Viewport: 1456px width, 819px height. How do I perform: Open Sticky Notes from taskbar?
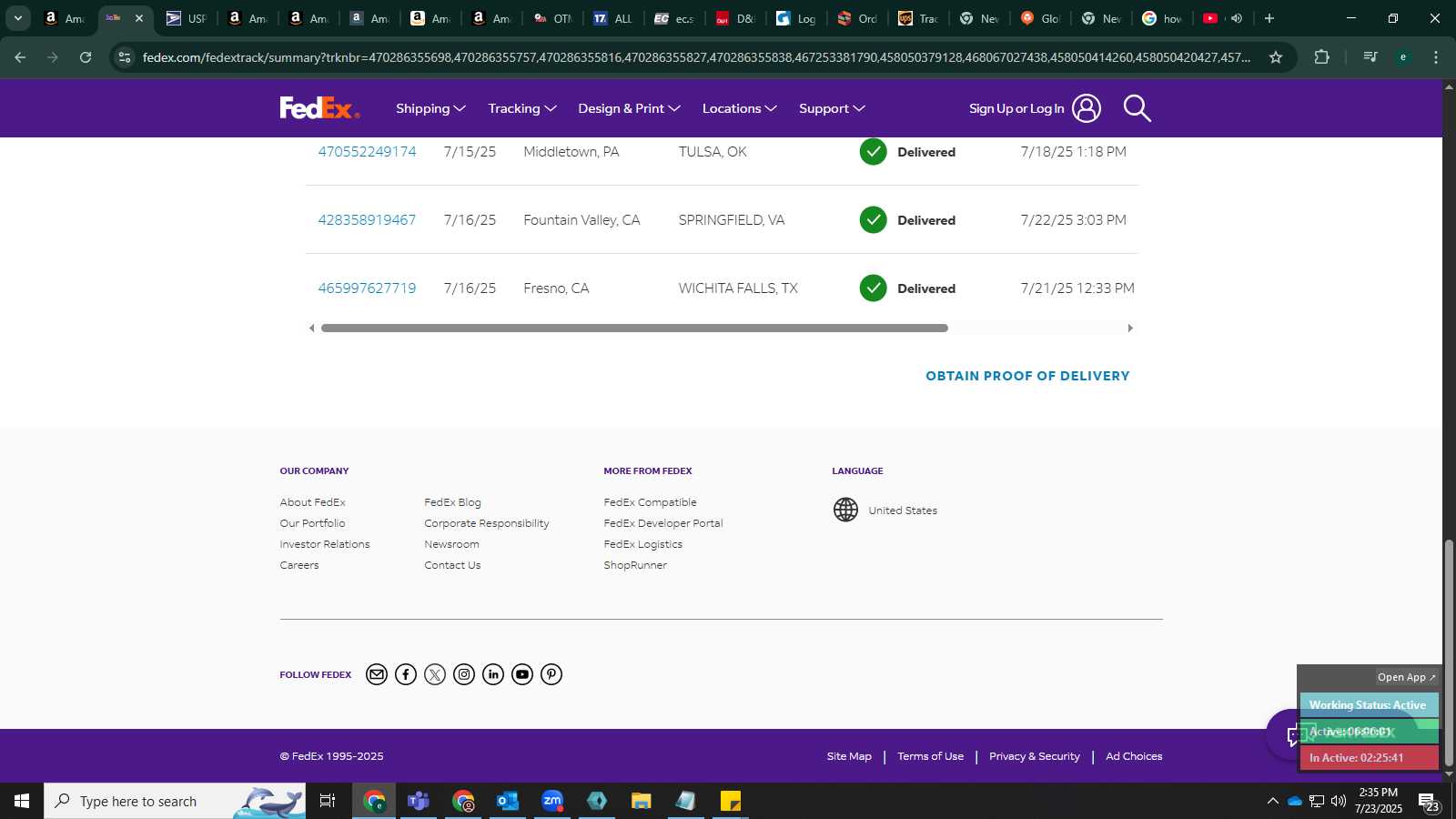click(731, 801)
